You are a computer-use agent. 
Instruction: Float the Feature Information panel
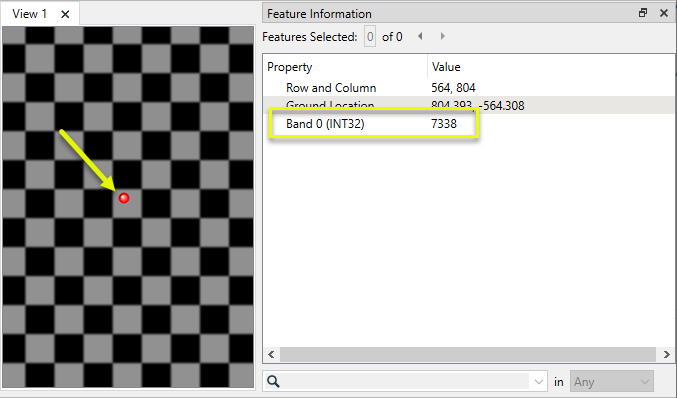pyautogui.click(x=643, y=13)
